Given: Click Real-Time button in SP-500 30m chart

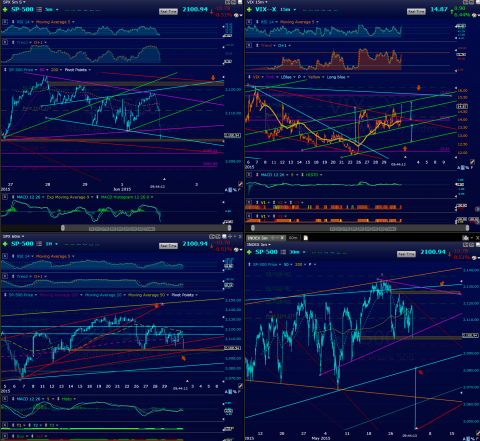Looking at the screenshot, I should (x=406, y=254).
